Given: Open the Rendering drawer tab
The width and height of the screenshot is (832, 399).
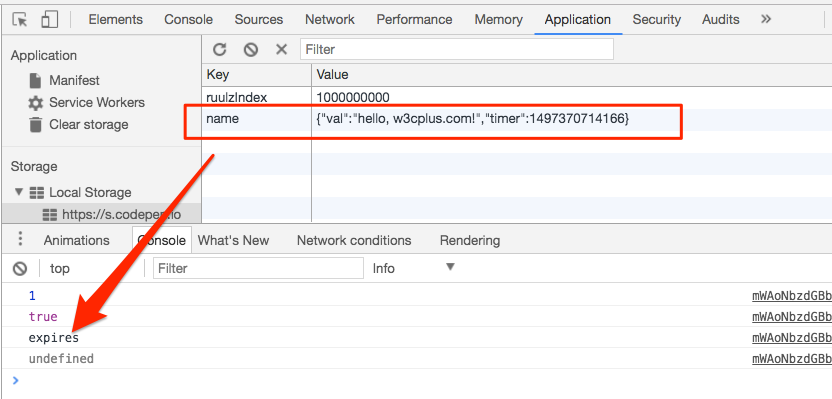Looking at the screenshot, I should pyautogui.click(x=470, y=240).
